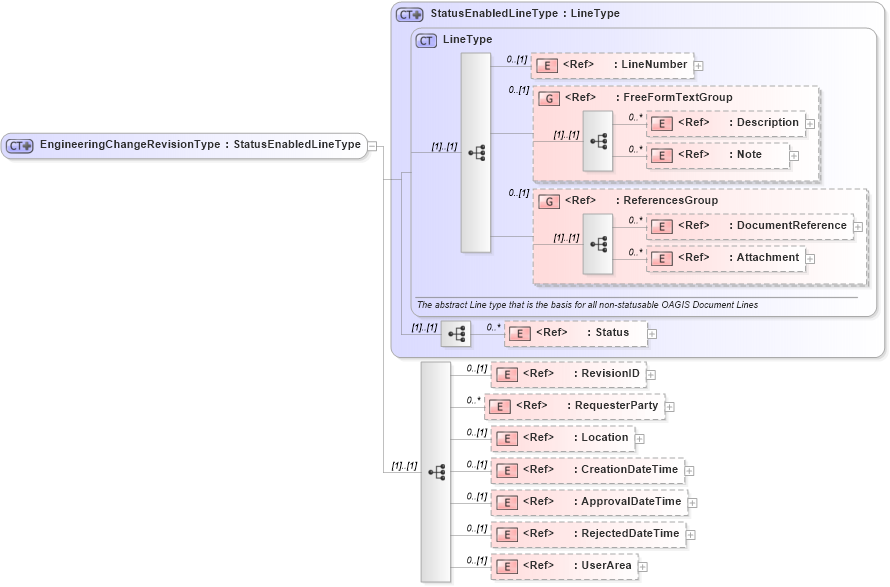Image resolution: width=890 pixels, height=587 pixels.
Task: Collapse EngineeringChangeRevisionType using its square toggle
Action: click(372, 145)
